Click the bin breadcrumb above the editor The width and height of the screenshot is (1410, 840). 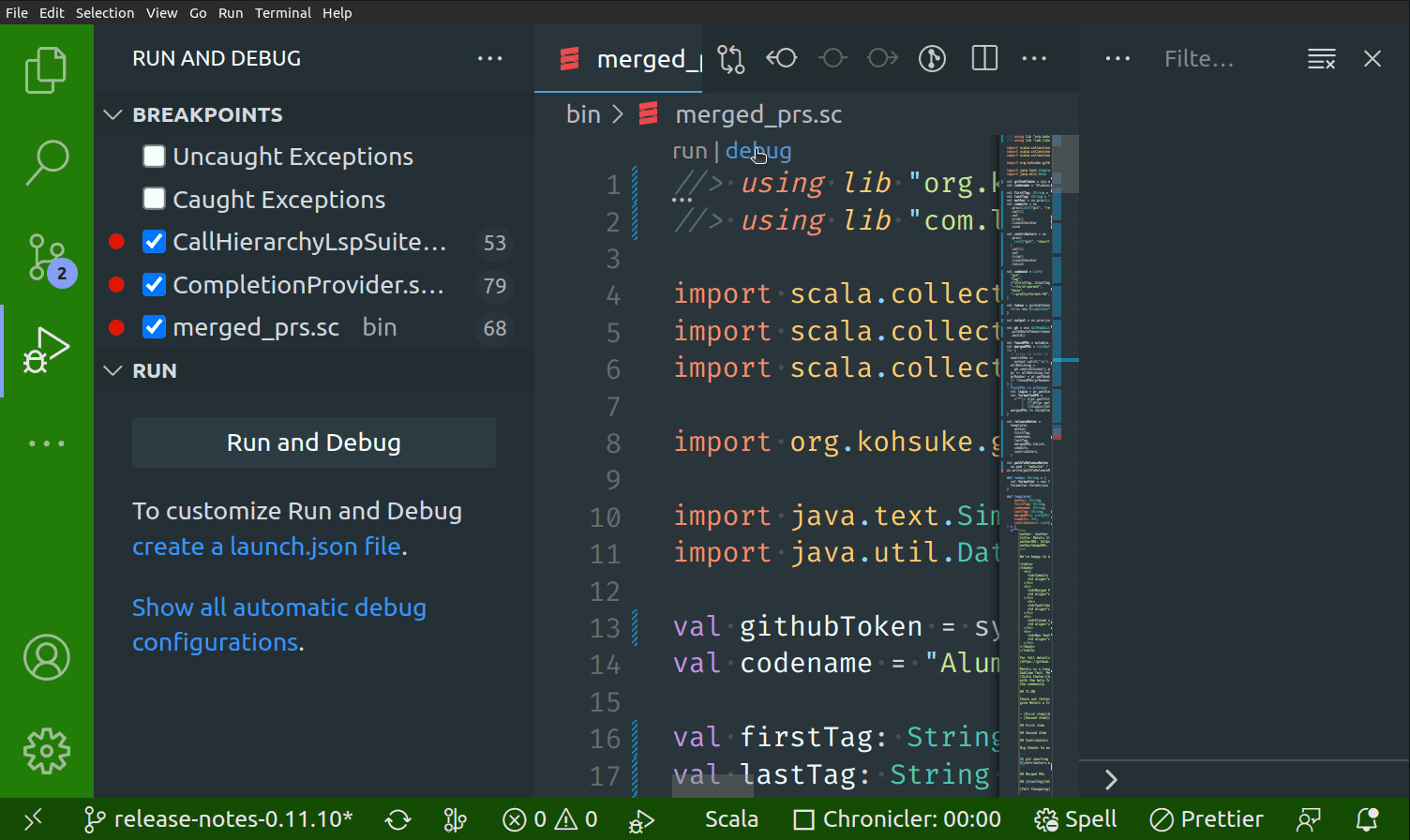582,113
